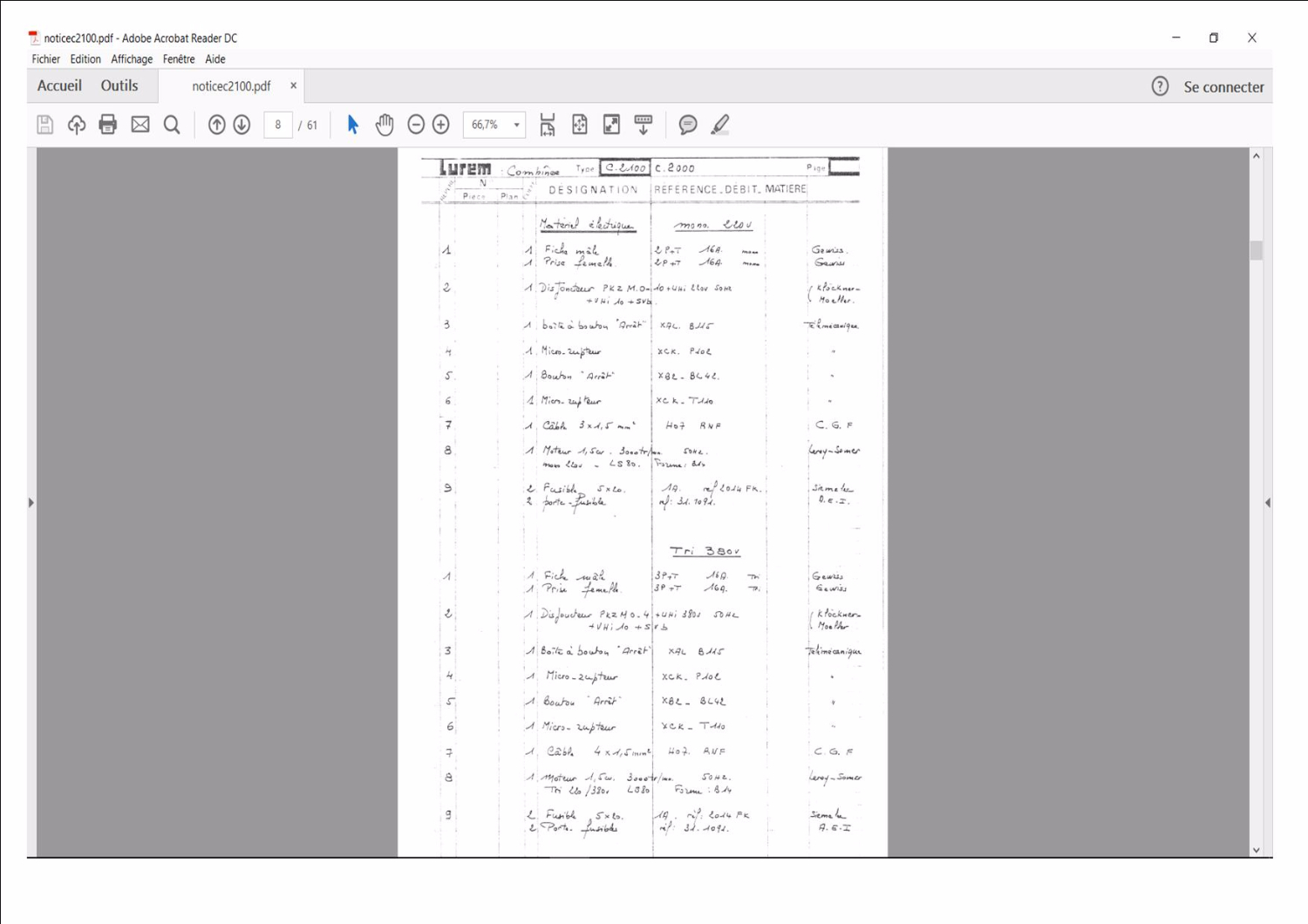The image size is (1308, 924).
Task: Send file by email envelope icon
Action: point(140,125)
